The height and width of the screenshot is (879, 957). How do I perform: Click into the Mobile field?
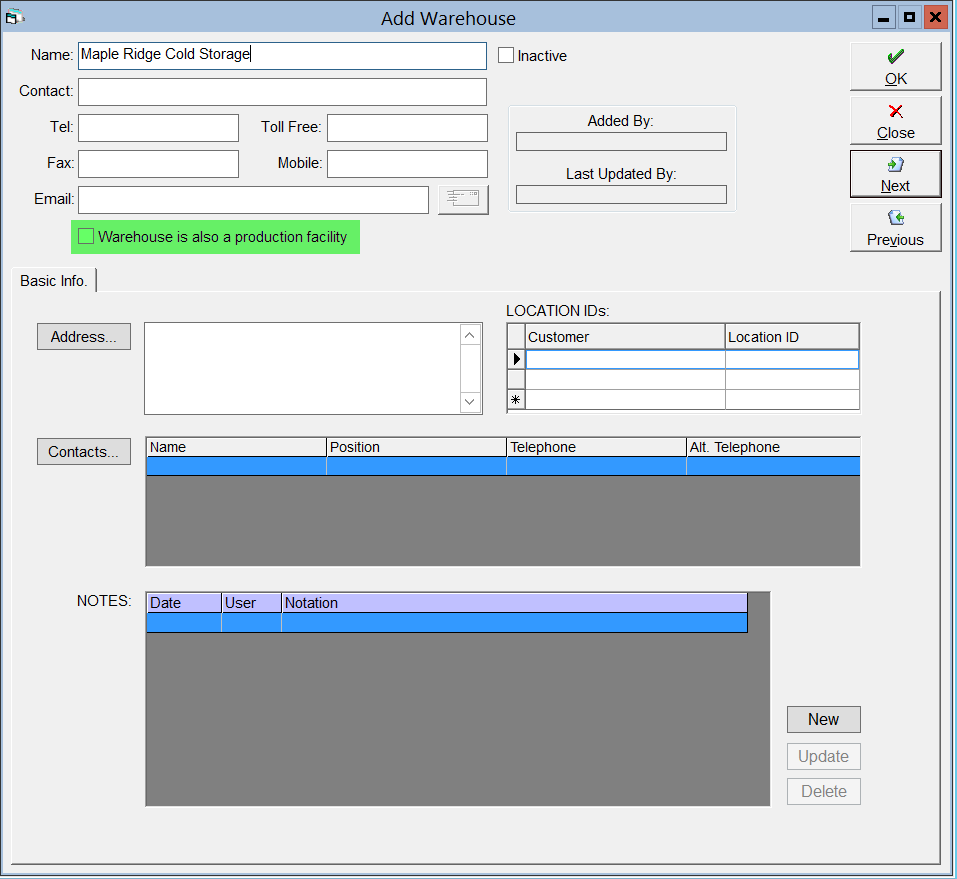point(407,164)
